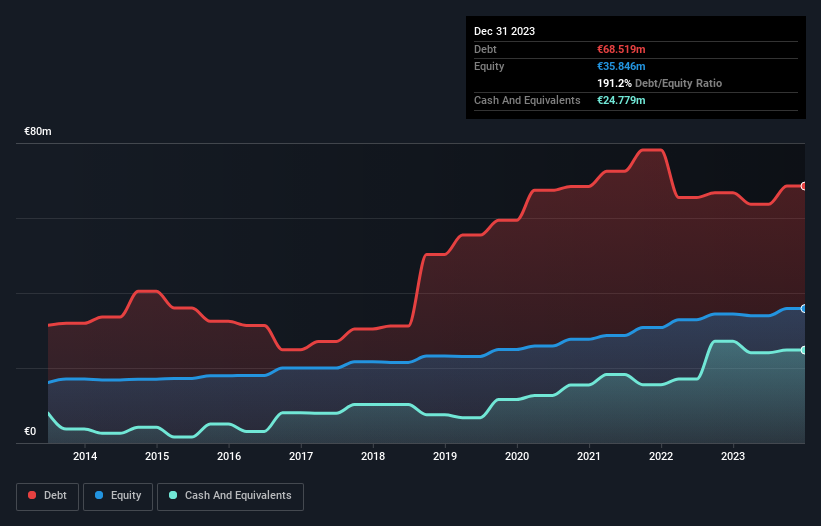
Task: Click the 2014 x-axis label
Action: point(85,456)
